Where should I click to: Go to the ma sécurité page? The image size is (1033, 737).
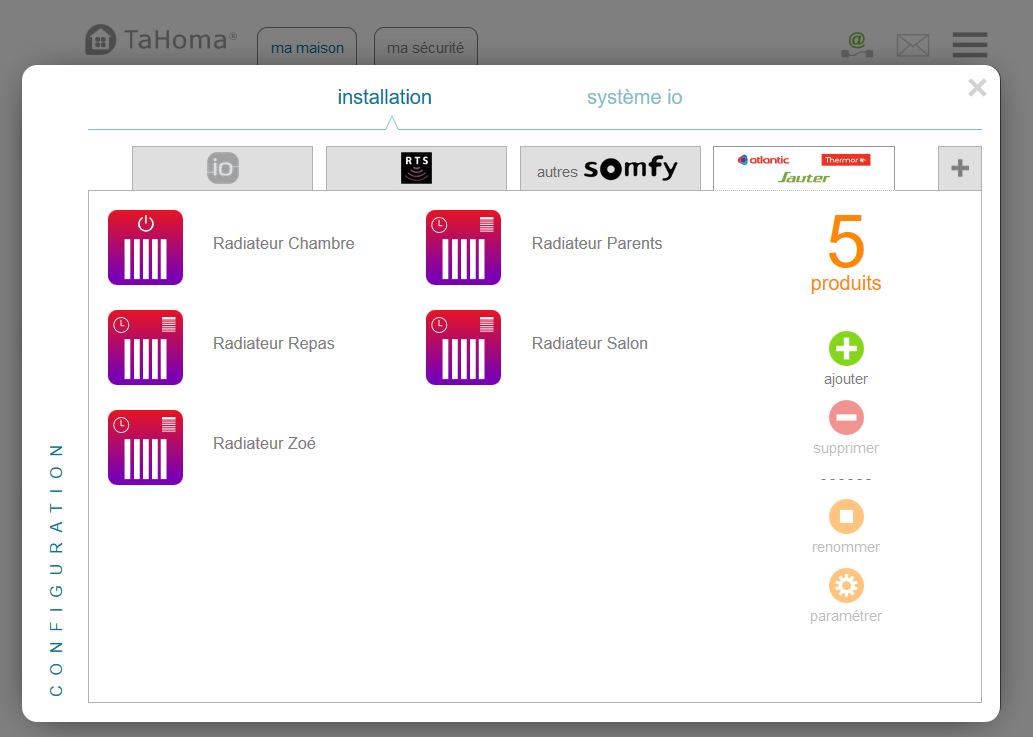pyautogui.click(x=425, y=48)
